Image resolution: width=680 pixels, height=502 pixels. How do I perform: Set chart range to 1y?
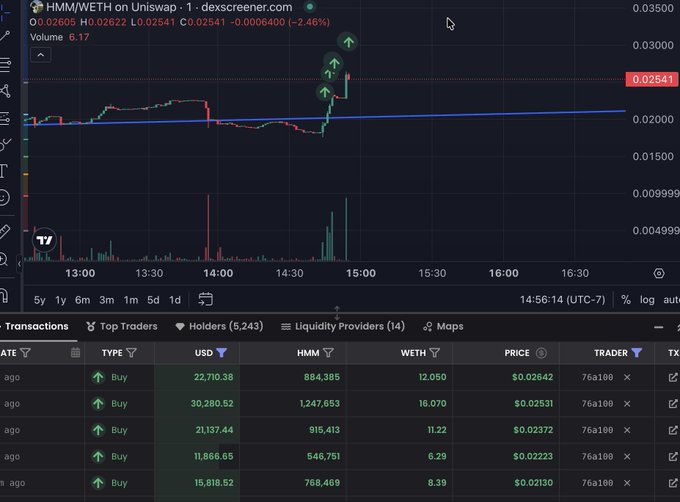pos(61,300)
